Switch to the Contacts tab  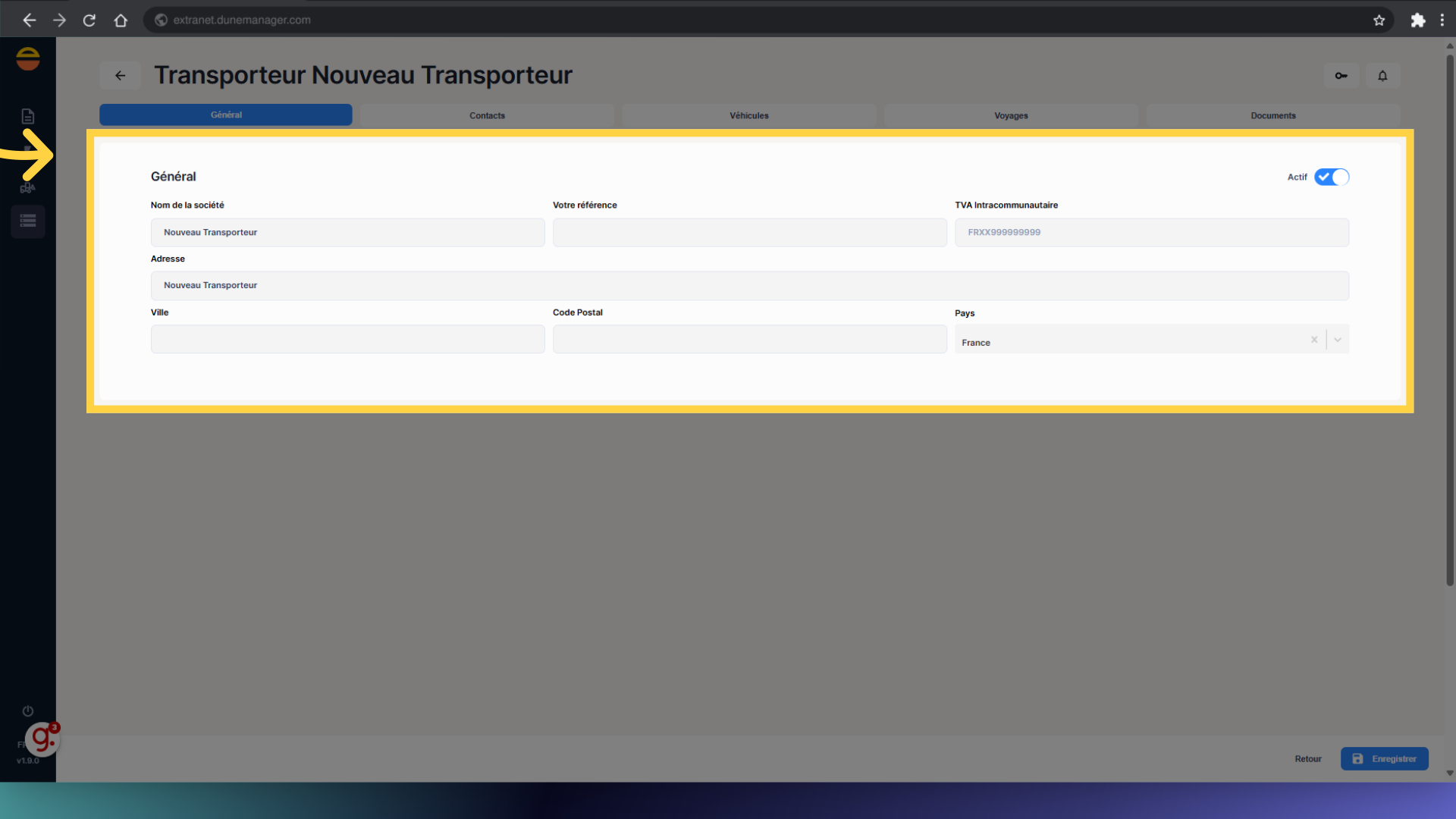coord(487,115)
